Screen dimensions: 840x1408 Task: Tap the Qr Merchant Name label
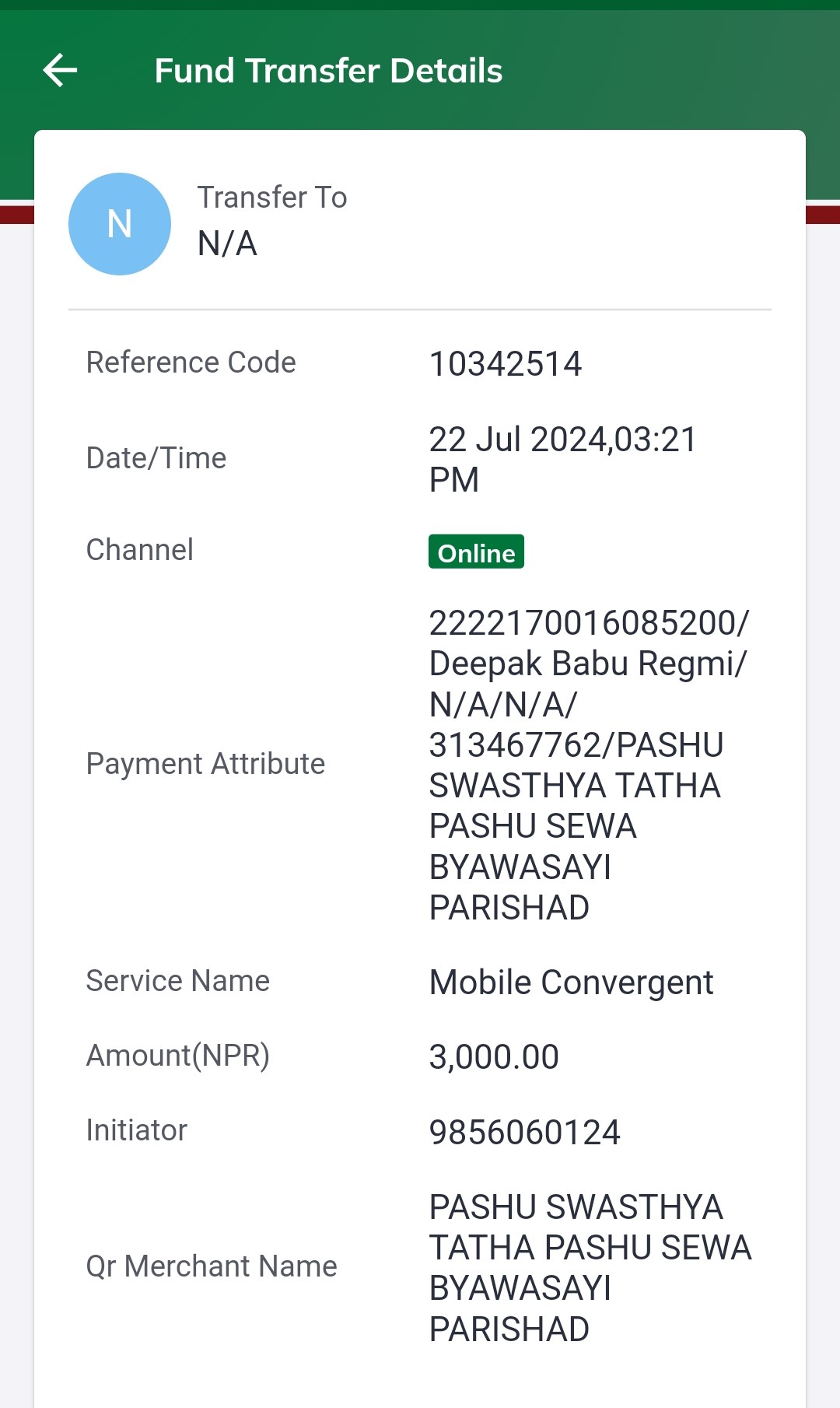click(x=212, y=1266)
